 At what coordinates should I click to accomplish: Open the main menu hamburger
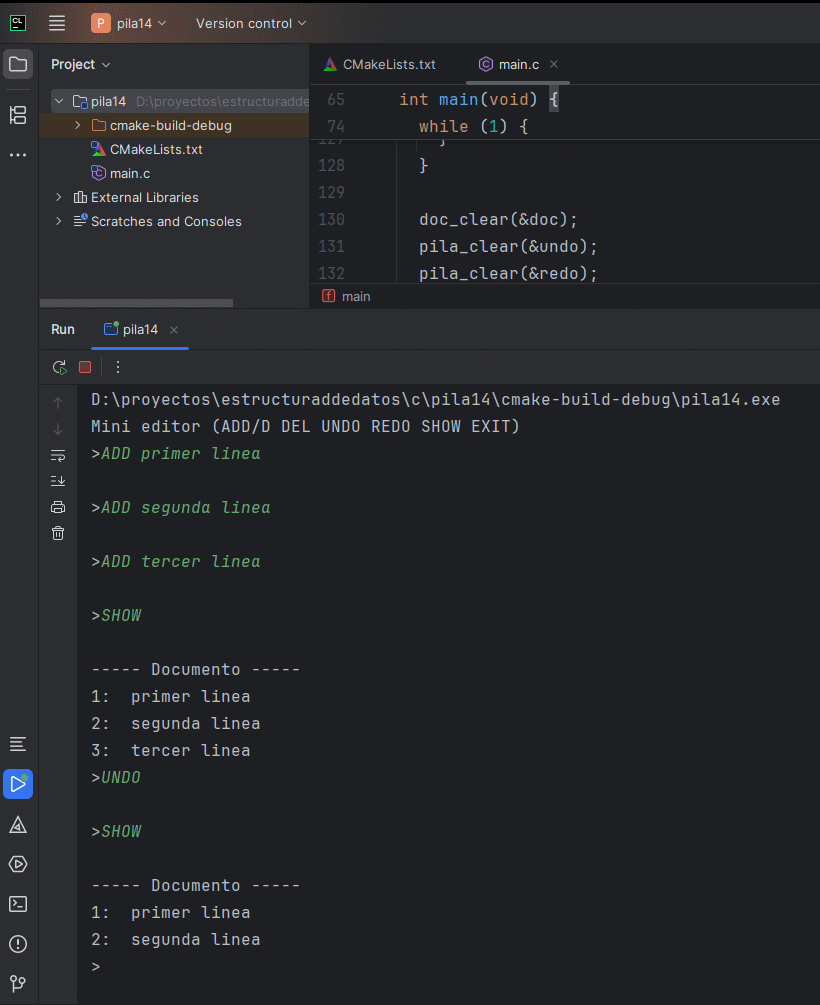pyautogui.click(x=56, y=22)
